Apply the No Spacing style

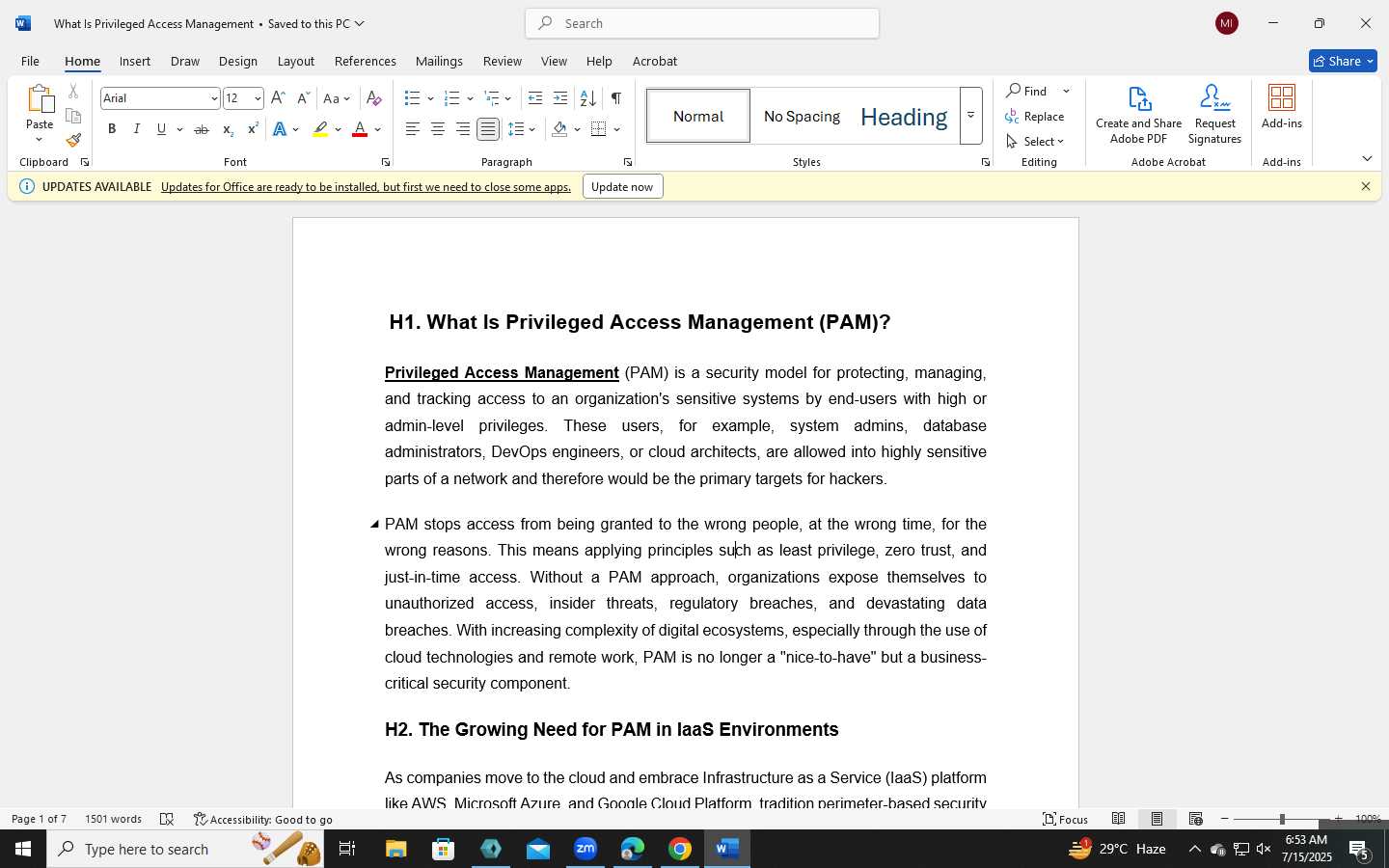coord(802,116)
